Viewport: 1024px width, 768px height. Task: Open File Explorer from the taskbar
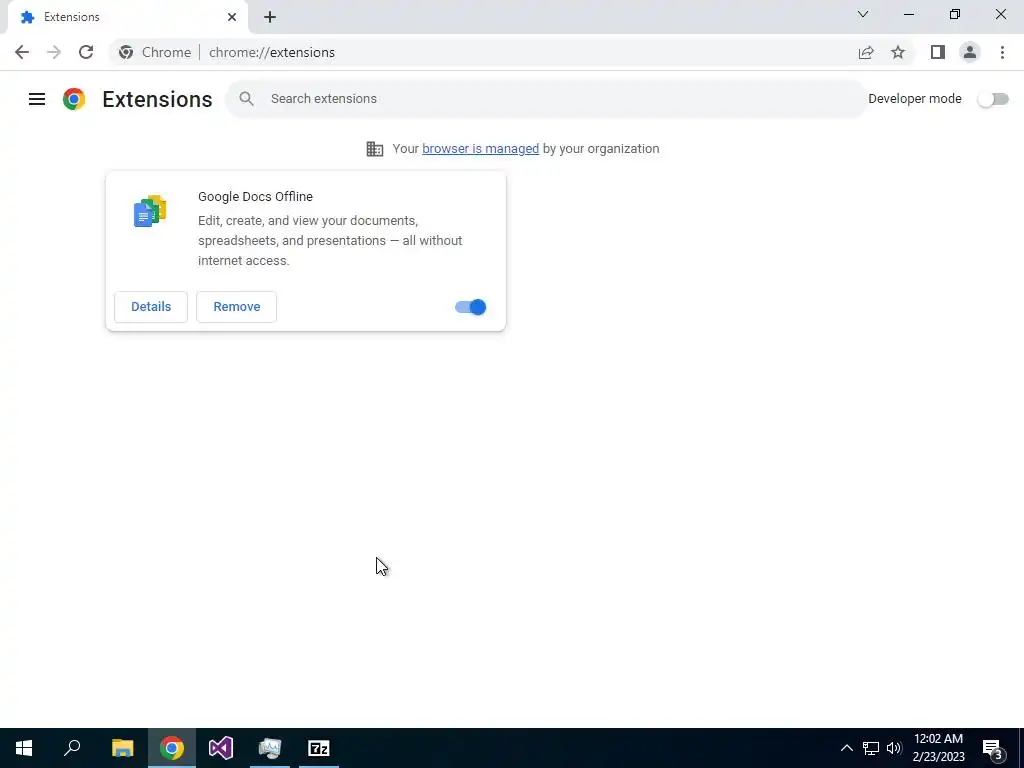[122, 748]
